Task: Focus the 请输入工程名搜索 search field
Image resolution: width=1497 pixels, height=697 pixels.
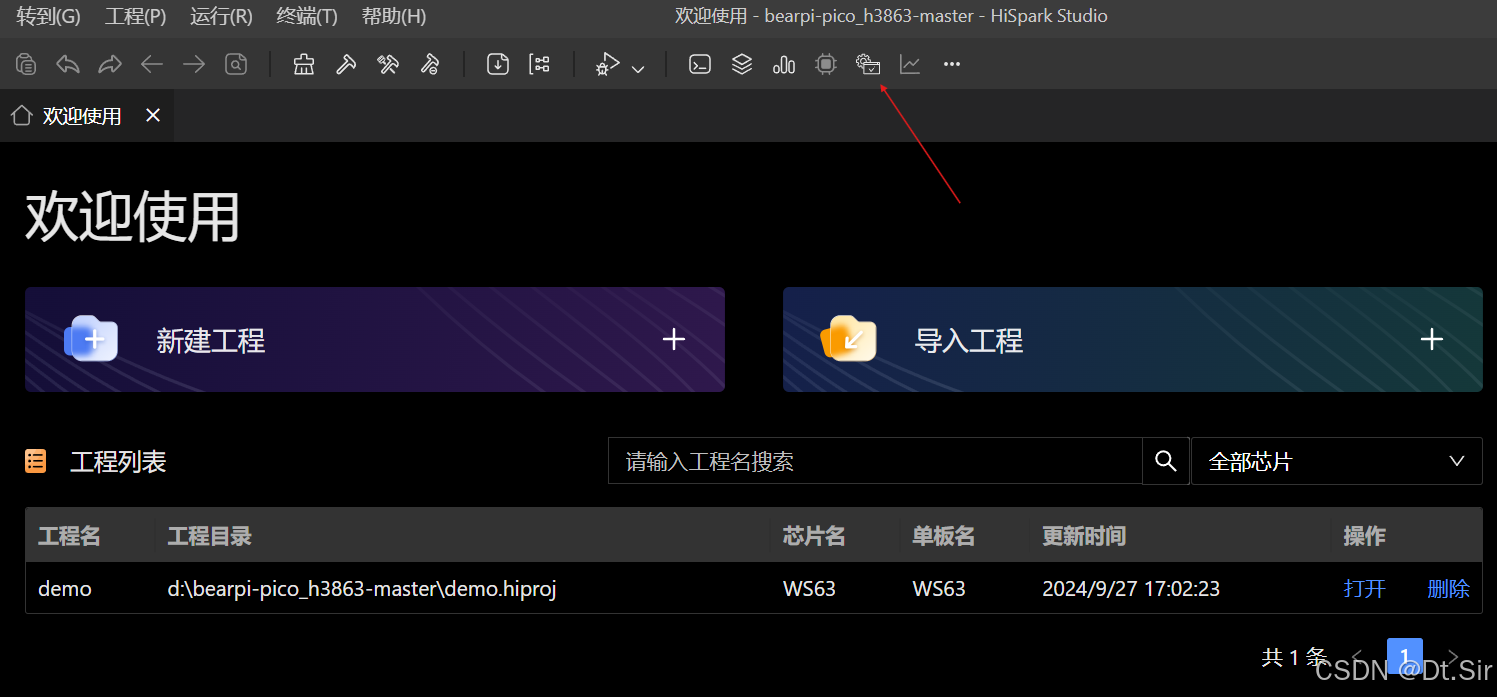Action: [875, 461]
